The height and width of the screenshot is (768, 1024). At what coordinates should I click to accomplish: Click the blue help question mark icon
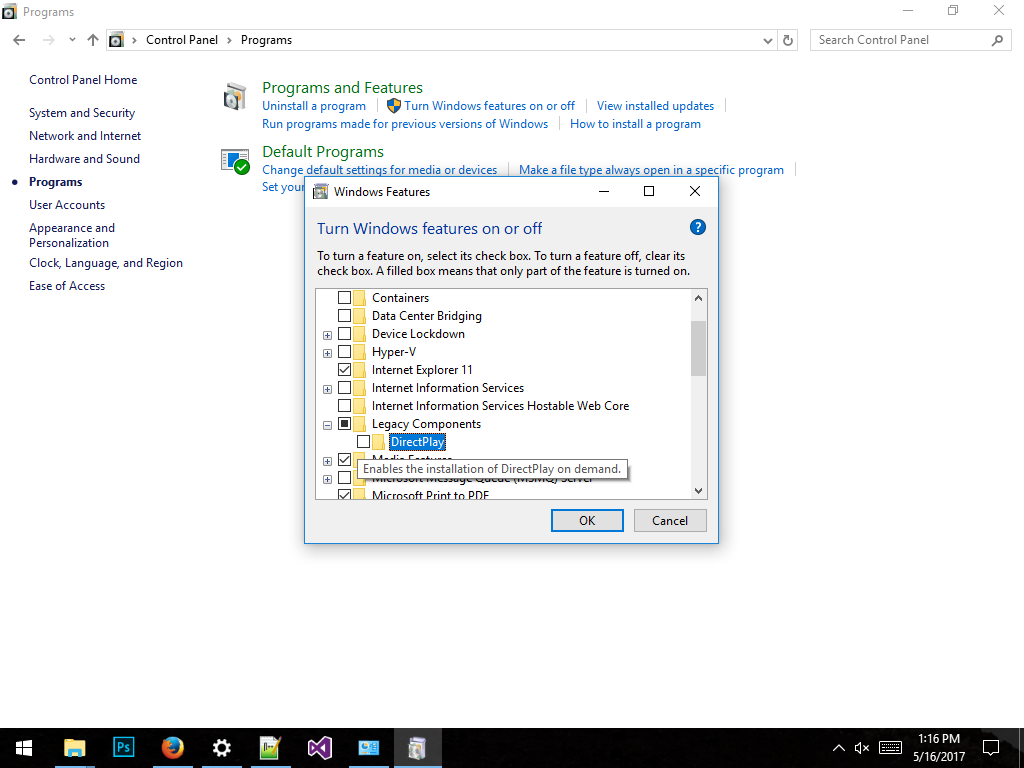coord(698,227)
